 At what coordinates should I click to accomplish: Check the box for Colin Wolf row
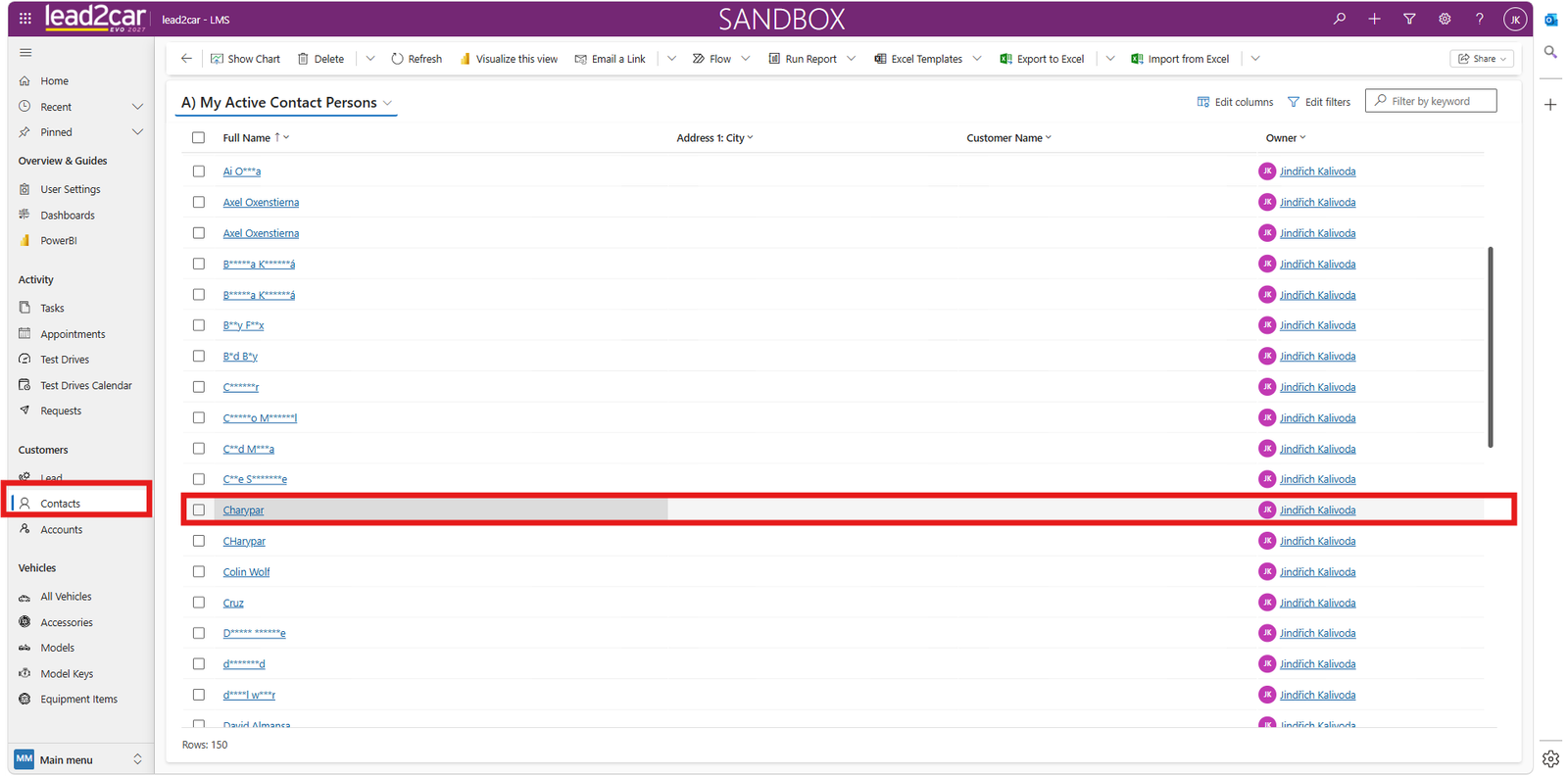(199, 572)
